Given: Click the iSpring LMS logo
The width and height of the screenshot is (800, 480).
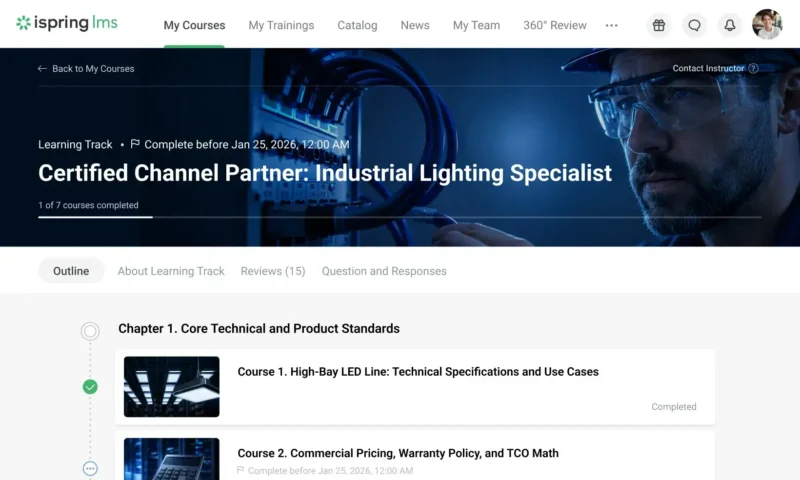Looking at the screenshot, I should [x=67, y=23].
